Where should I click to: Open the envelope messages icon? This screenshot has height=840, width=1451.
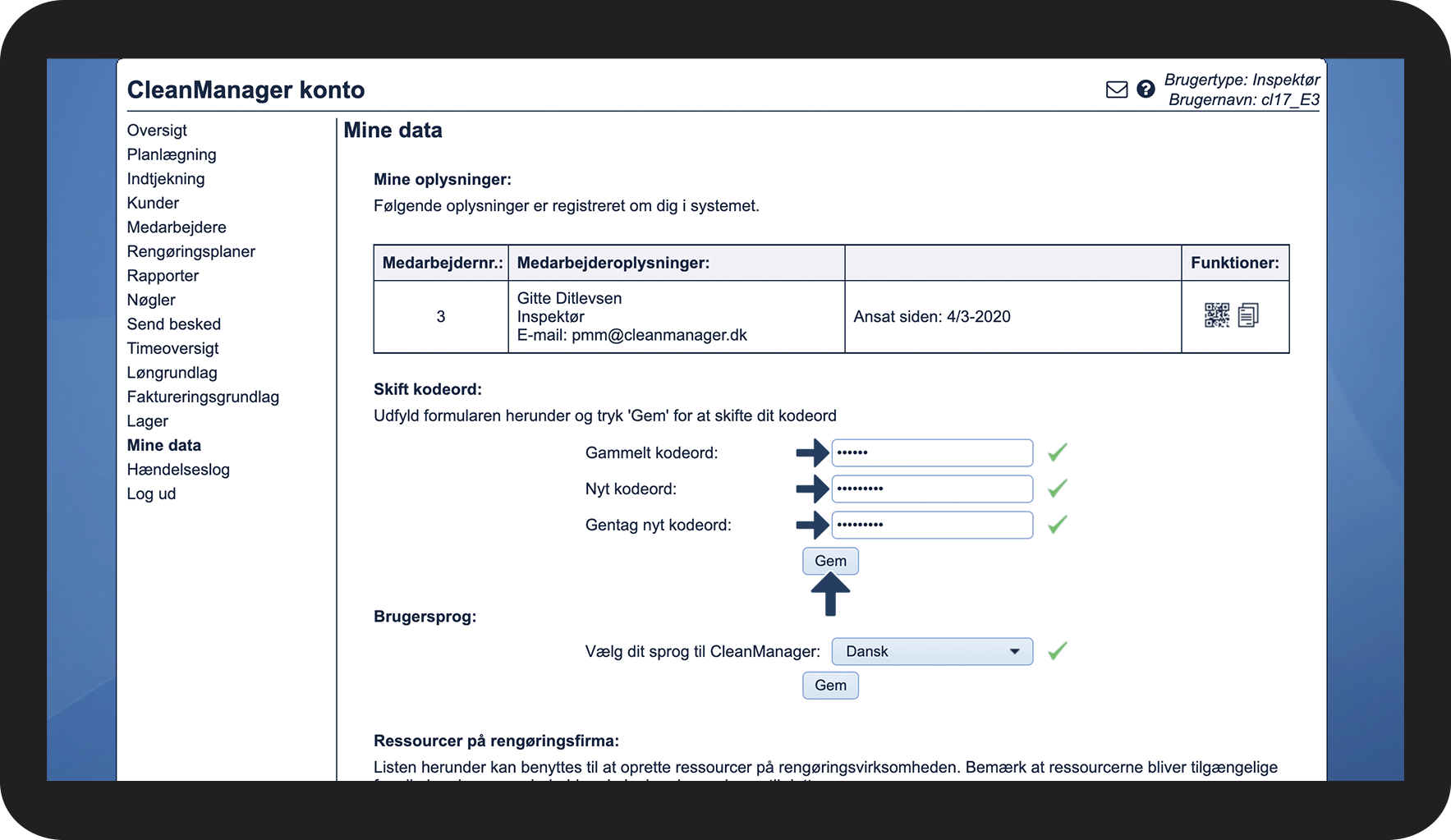point(1116,90)
